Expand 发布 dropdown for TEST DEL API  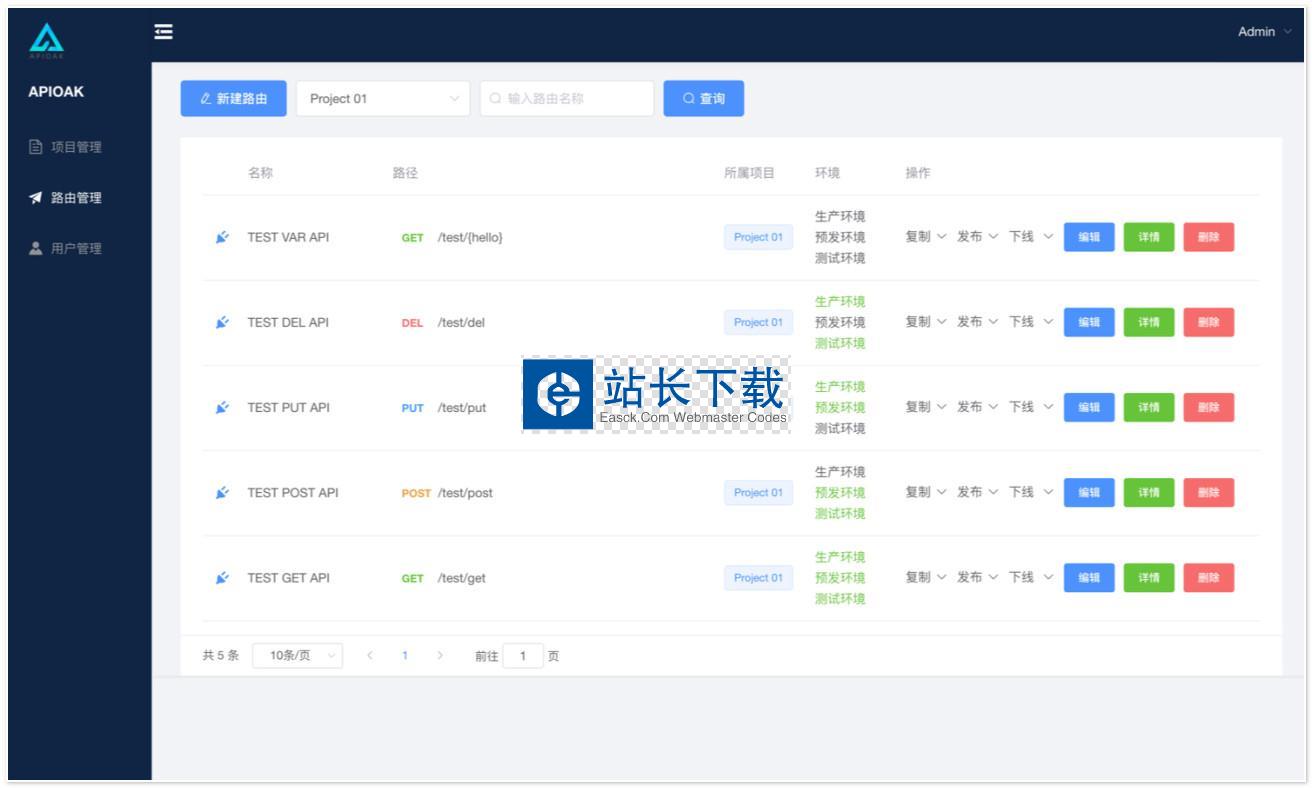point(977,322)
